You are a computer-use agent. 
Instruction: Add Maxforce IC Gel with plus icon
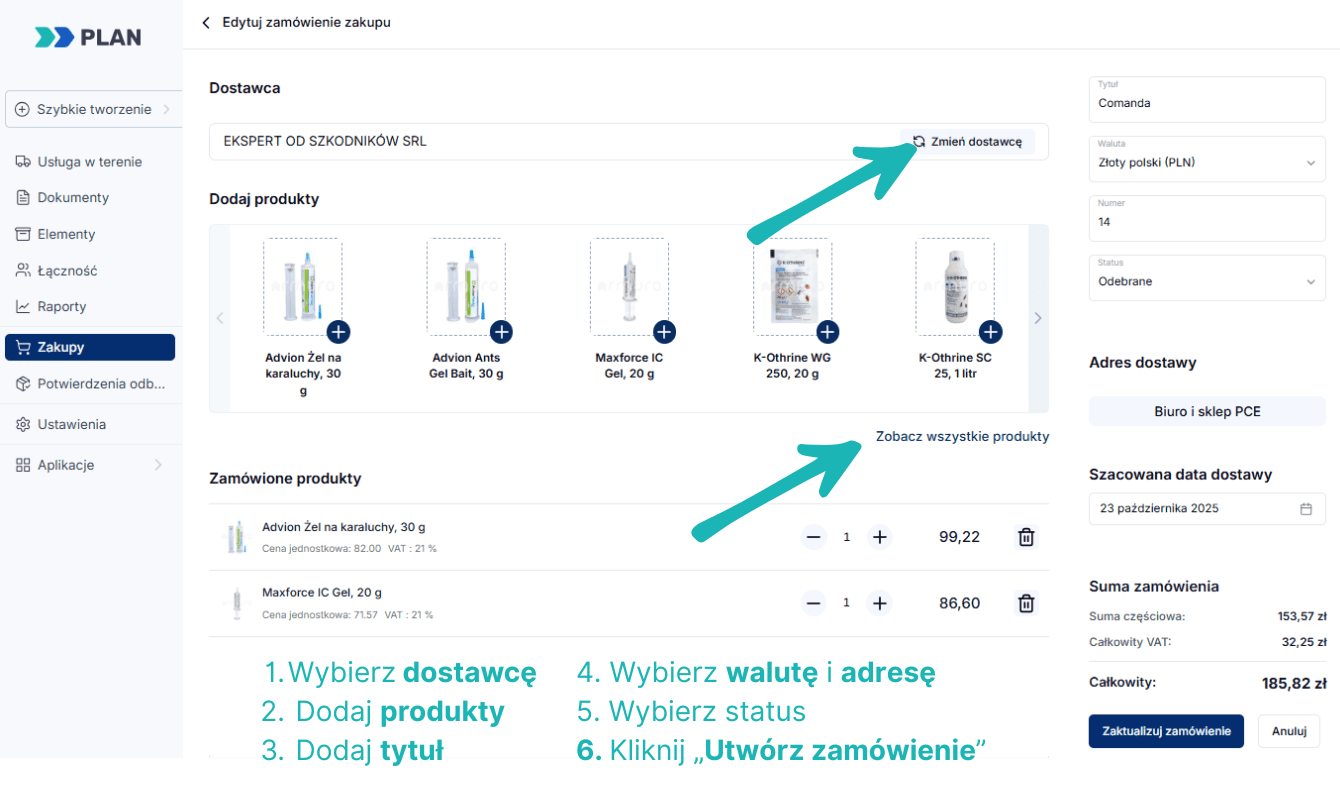664,332
